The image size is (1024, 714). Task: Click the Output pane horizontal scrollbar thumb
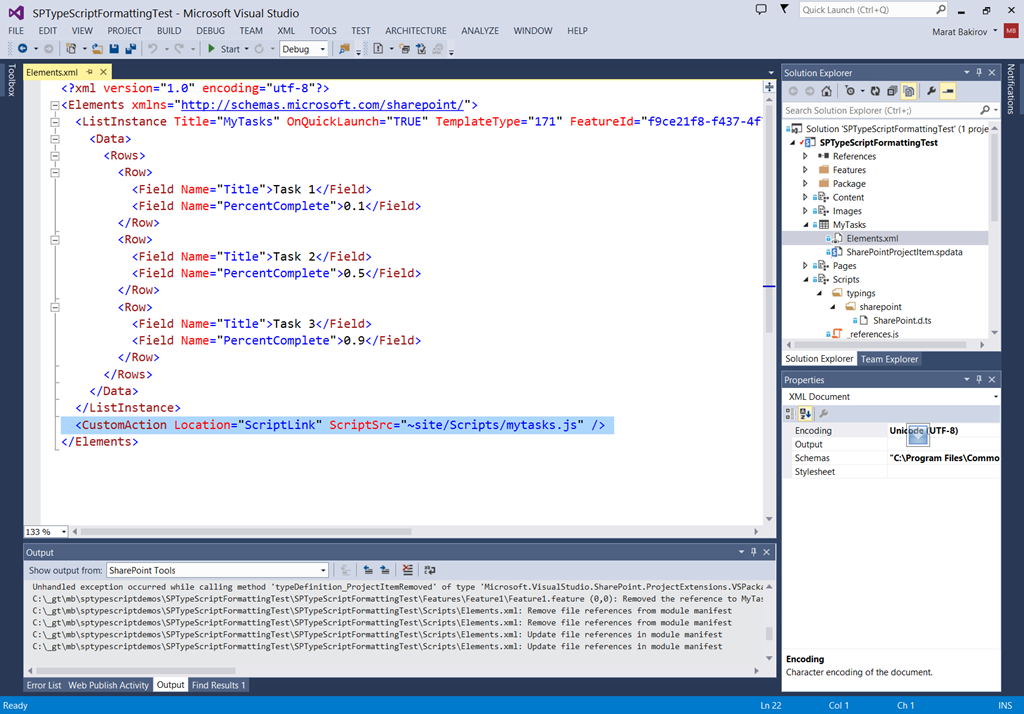(x=136, y=671)
